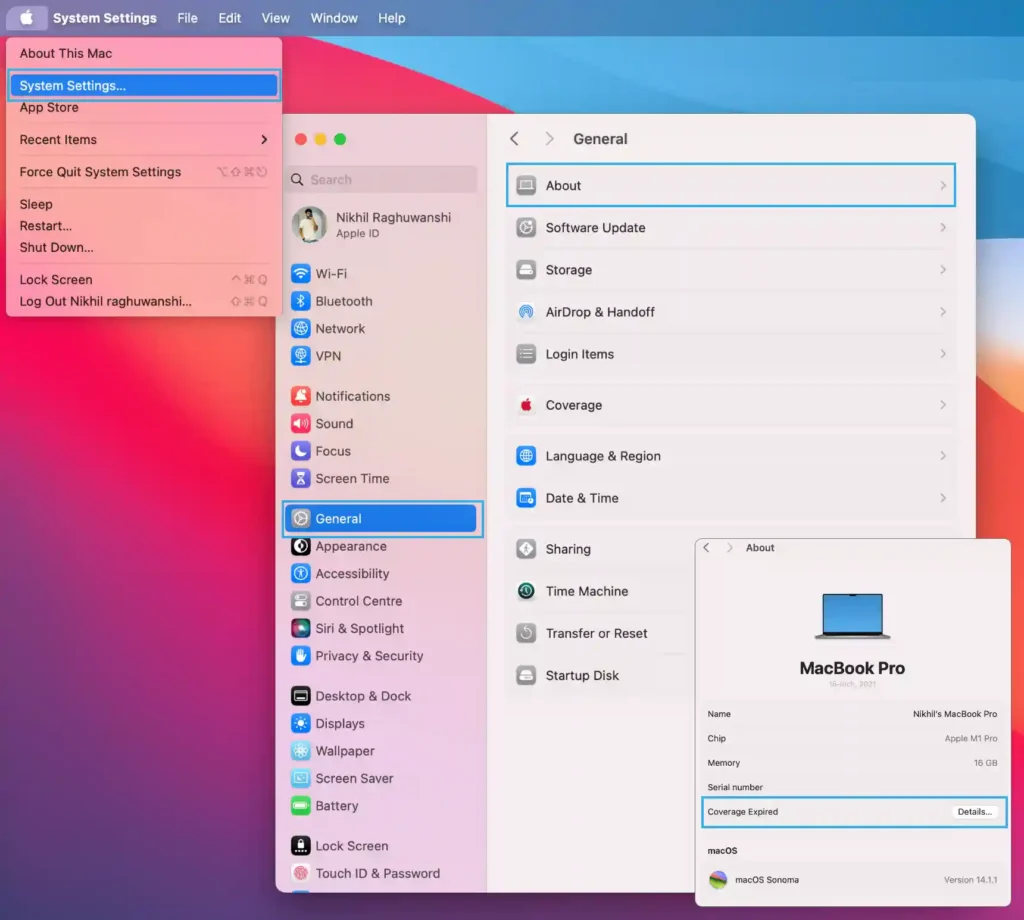Expand the Date & Time row chevron
Screen dimensions: 1024x920
pos(943,498)
